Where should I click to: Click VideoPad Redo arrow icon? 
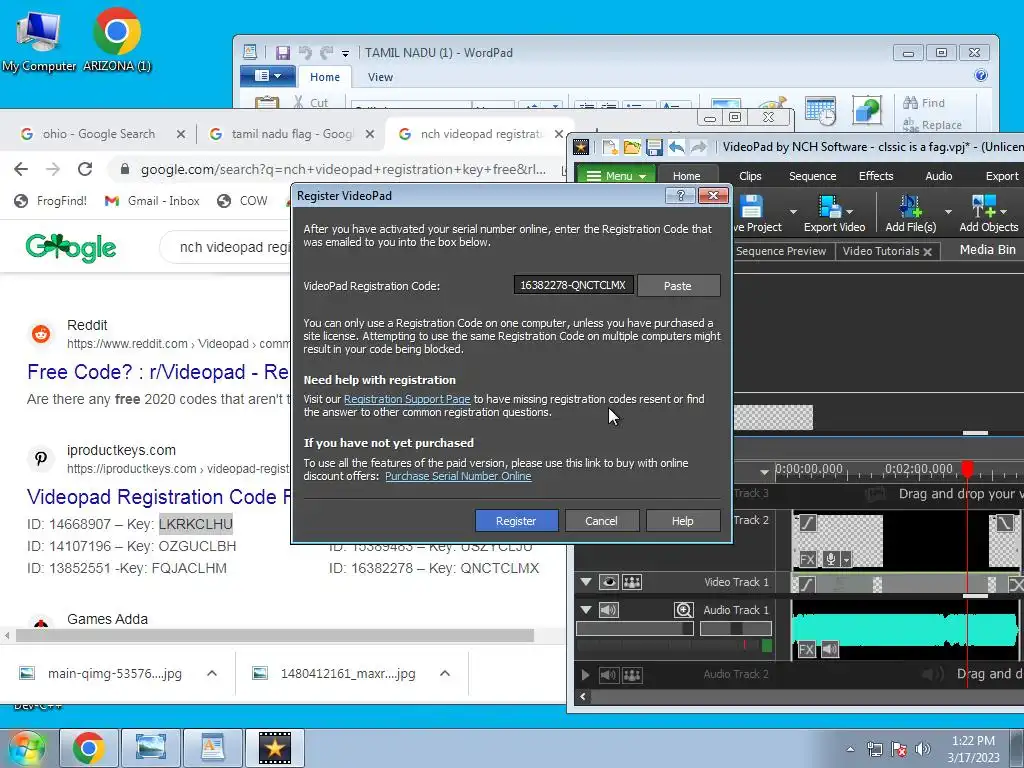pyautogui.click(x=699, y=147)
